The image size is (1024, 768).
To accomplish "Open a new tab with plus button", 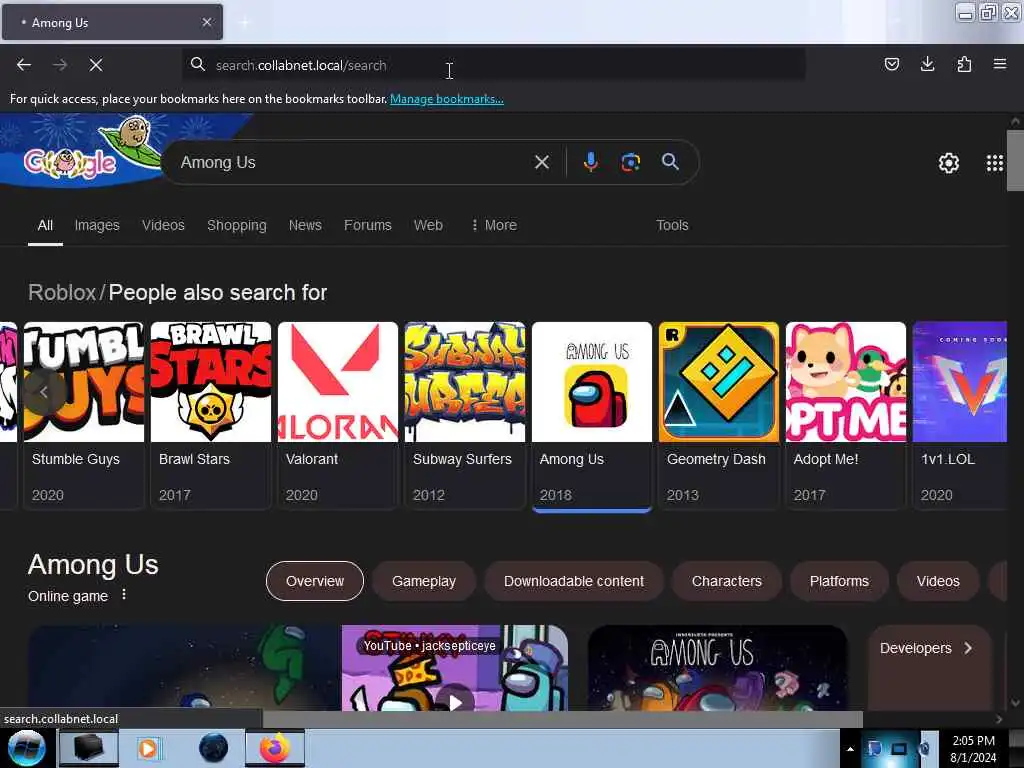I will [x=244, y=22].
